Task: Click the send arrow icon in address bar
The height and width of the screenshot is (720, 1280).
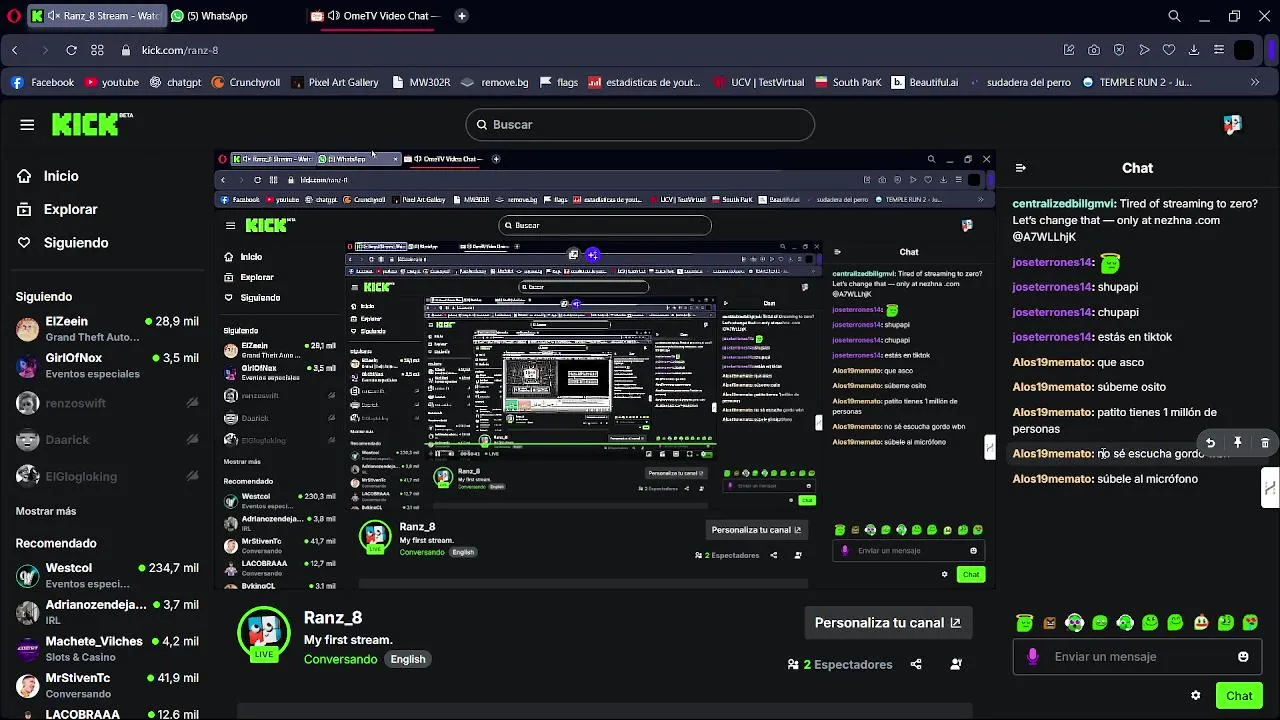Action: click(1144, 50)
